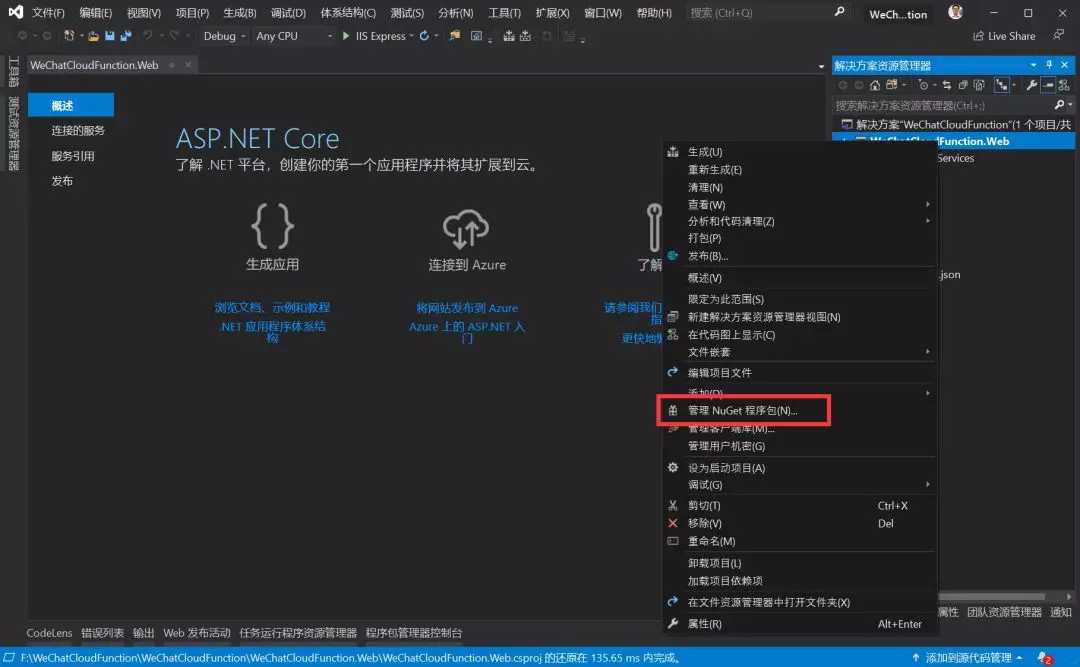Viewport: 1080px width, 667px height.
Task: Click the View Class Diagram icon
Action: pos(1064,85)
